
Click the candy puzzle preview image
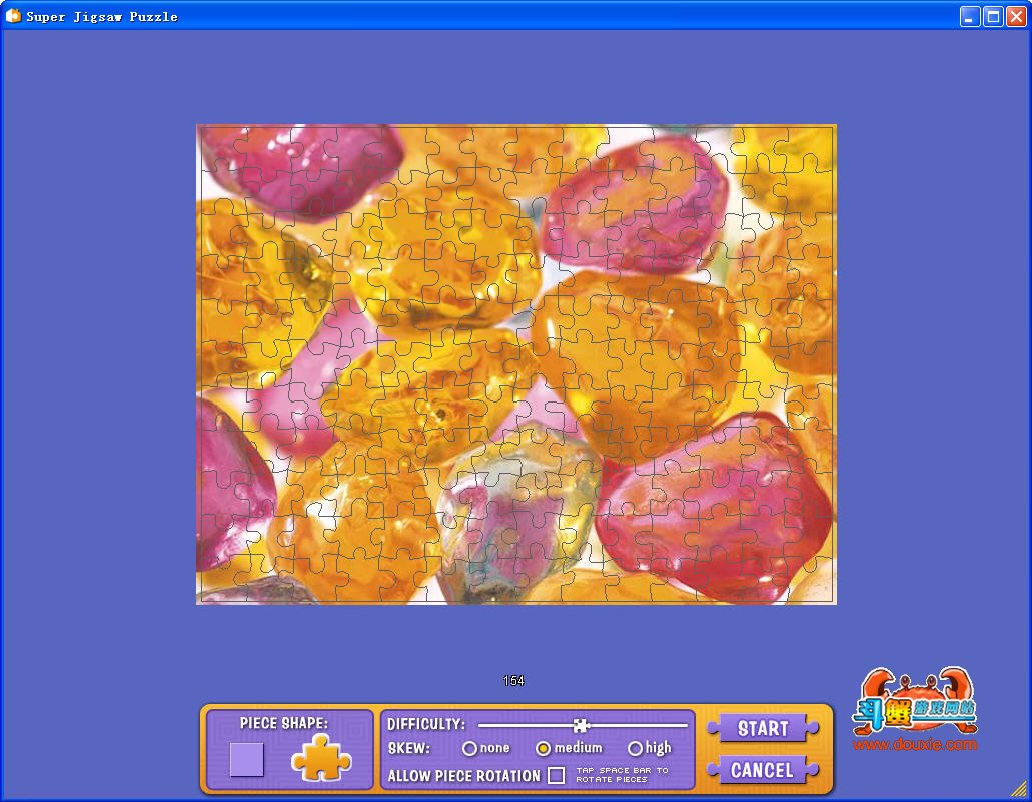tap(516, 364)
